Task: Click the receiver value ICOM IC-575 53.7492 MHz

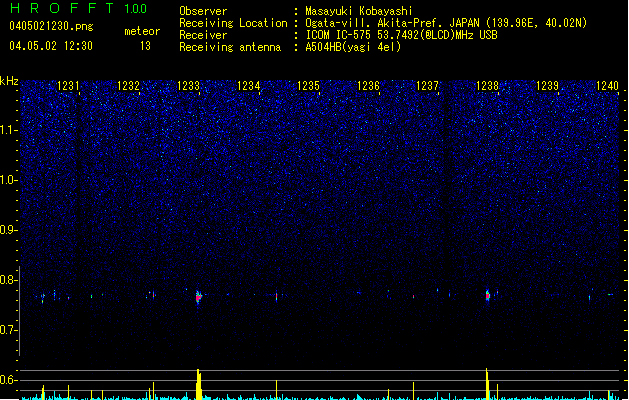Action: [x=401, y=35]
